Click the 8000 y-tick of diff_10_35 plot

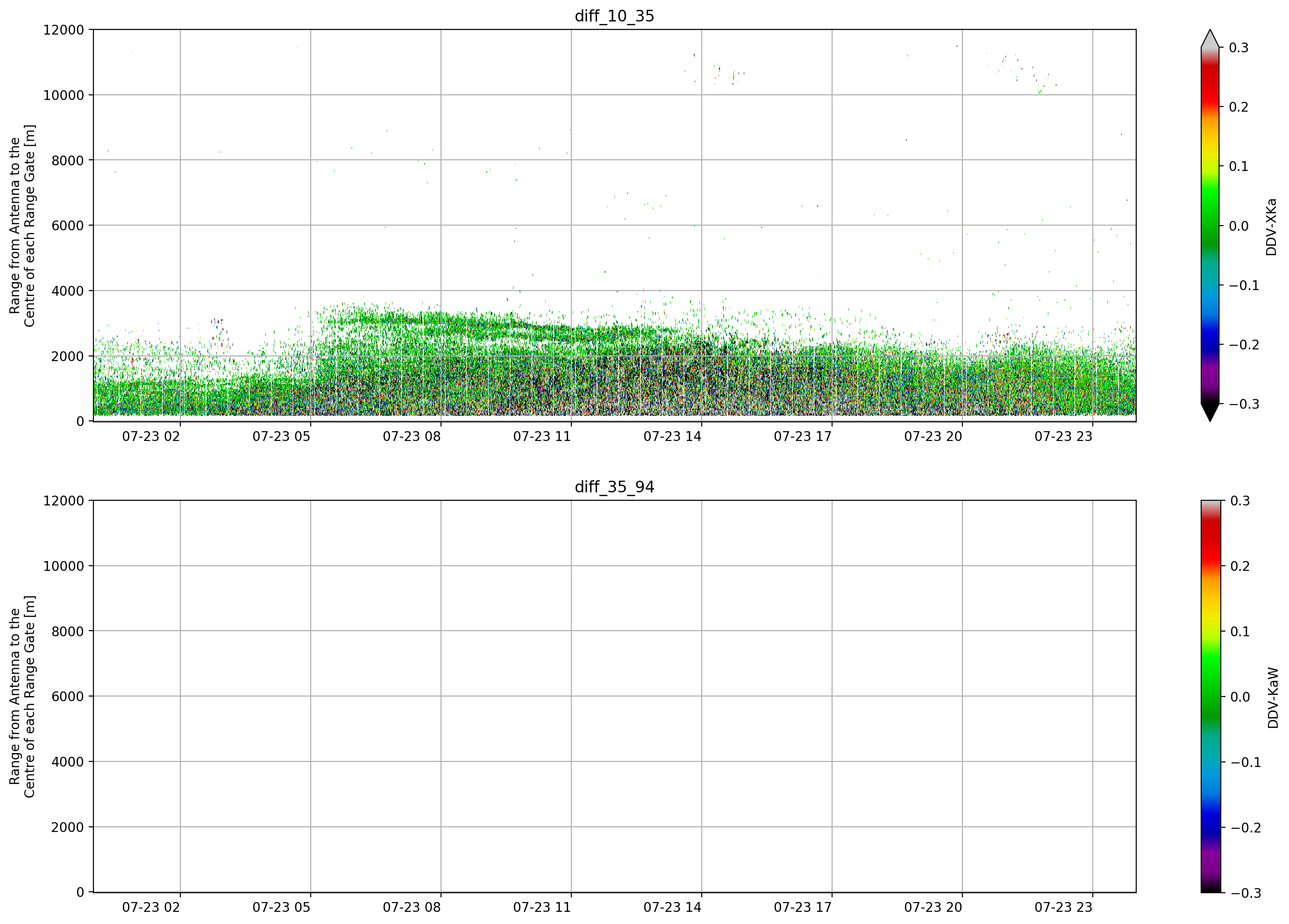[68, 160]
